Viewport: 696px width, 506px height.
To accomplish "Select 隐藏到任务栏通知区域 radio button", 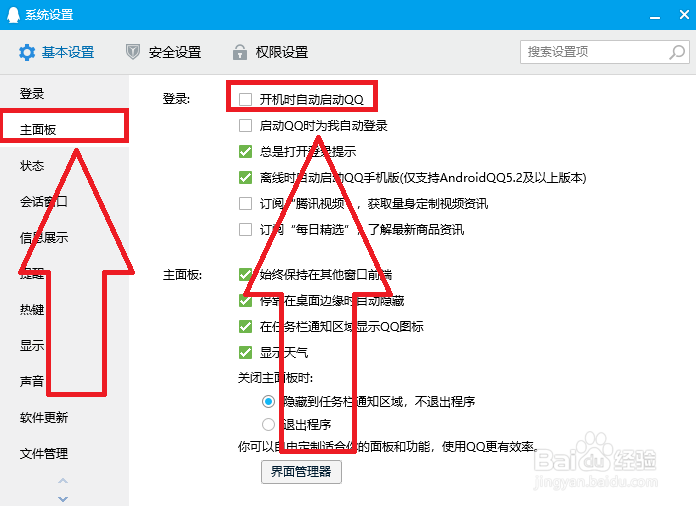I will click(268, 402).
